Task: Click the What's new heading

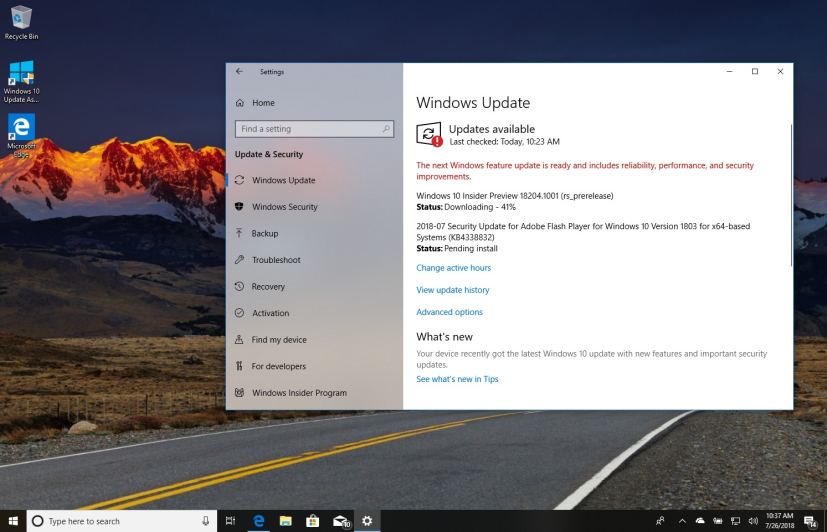Action: [445, 337]
